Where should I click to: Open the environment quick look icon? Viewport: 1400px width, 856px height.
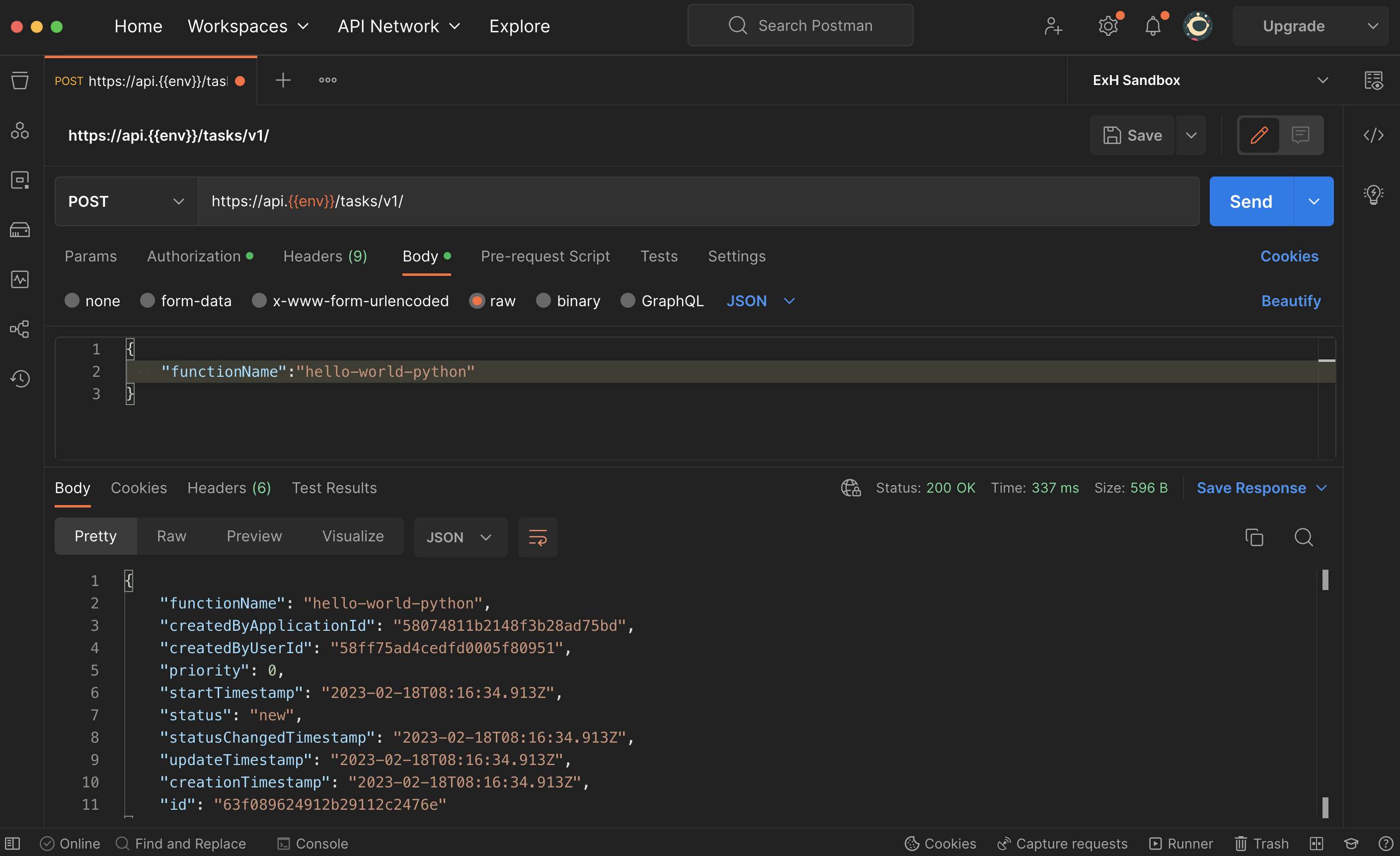point(1373,80)
